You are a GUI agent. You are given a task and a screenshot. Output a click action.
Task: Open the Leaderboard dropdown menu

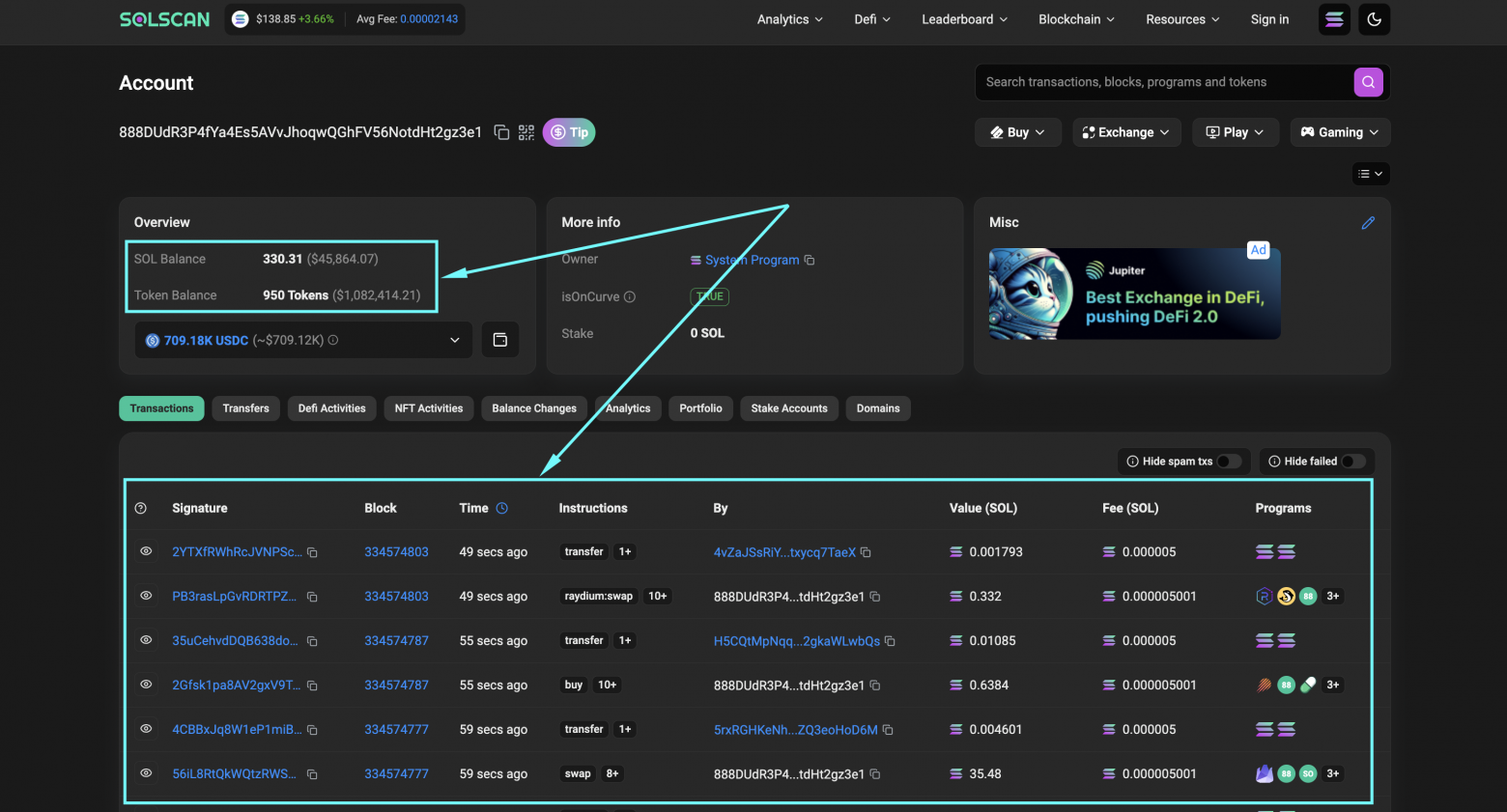(x=964, y=19)
